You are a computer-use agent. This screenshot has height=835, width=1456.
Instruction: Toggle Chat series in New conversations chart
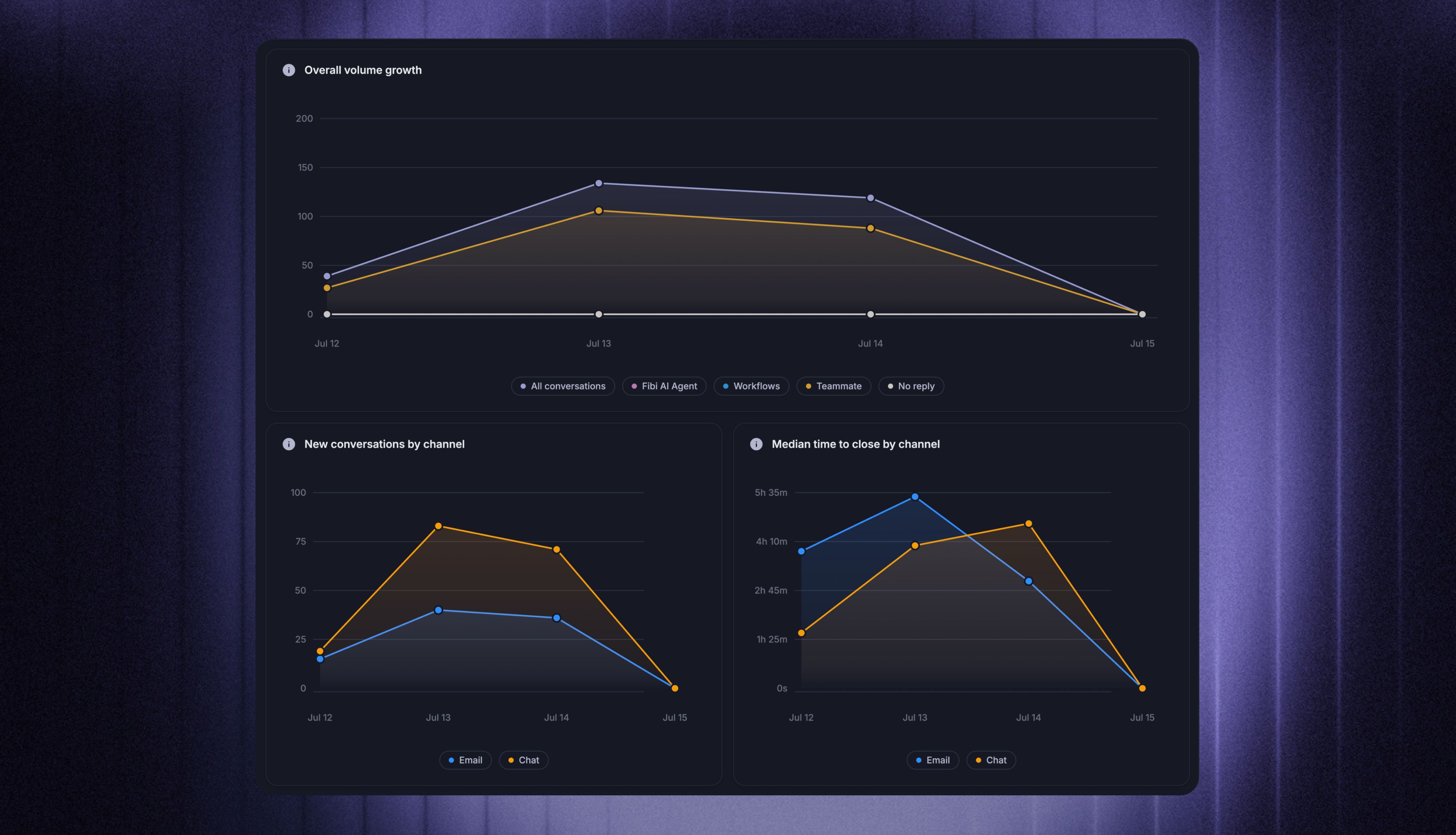coord(524,760)
